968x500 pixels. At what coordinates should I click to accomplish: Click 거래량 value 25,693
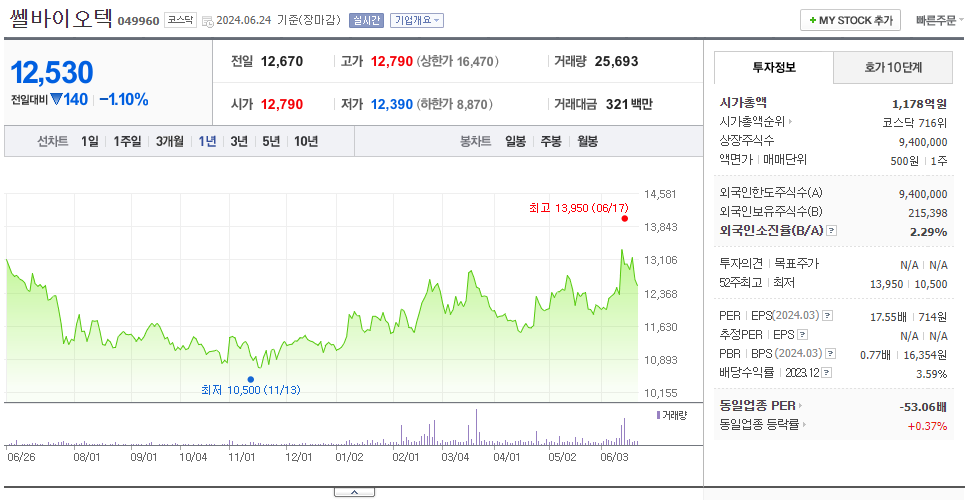[617, 62]
